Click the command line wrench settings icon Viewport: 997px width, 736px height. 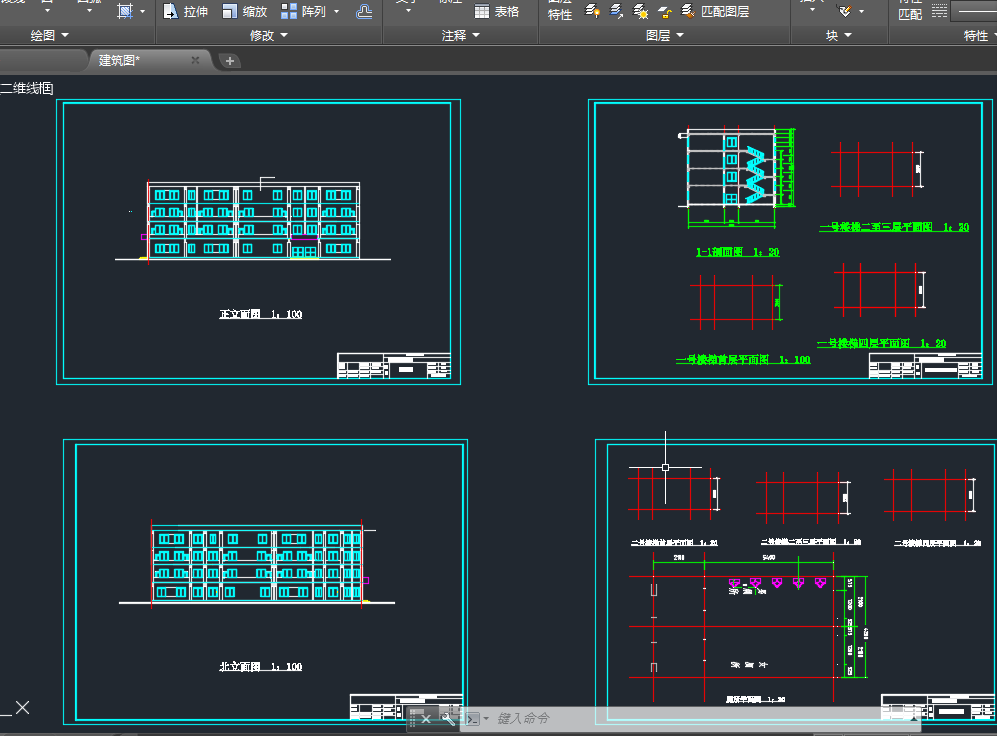pos(448,718)
